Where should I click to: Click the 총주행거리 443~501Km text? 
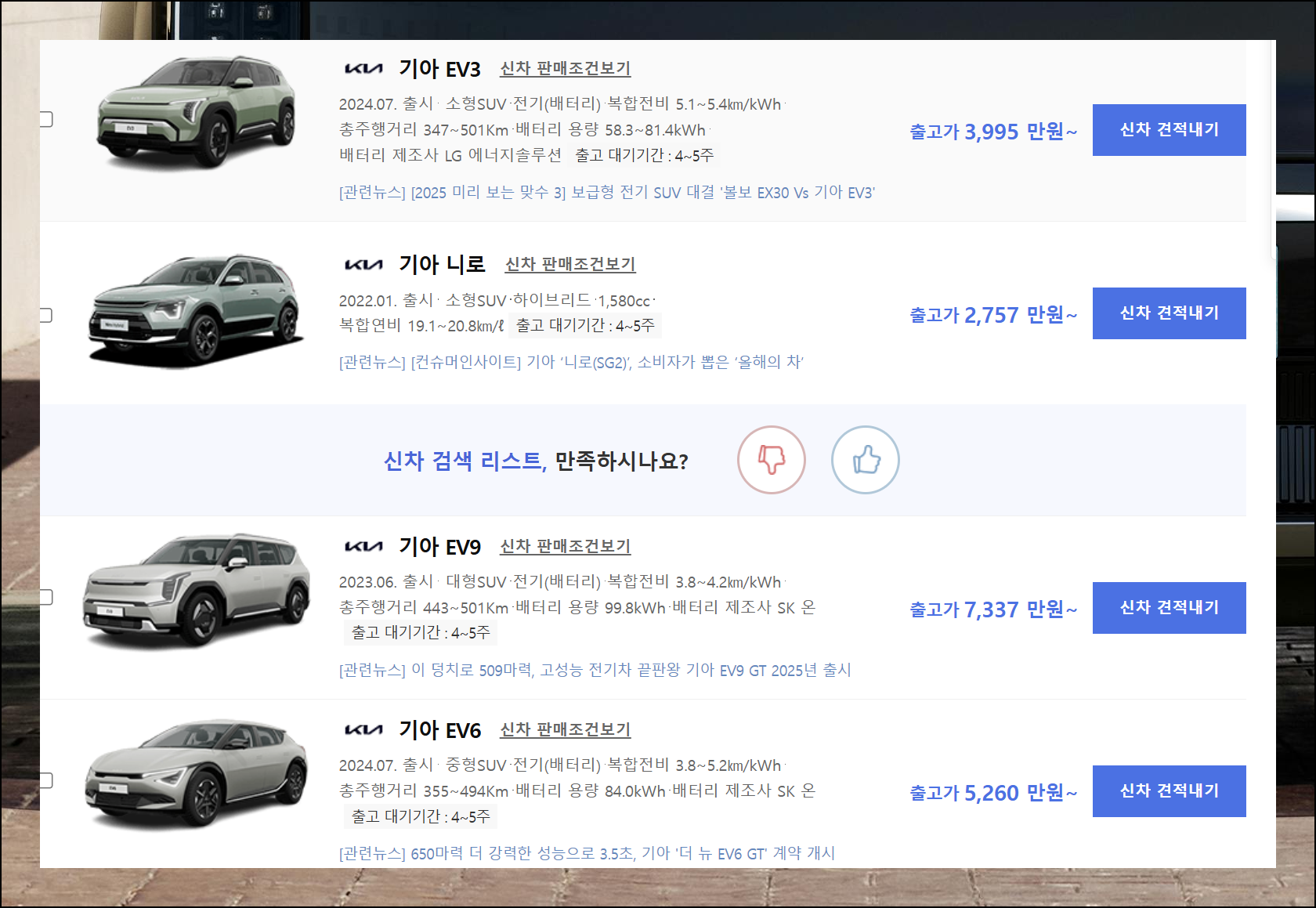click(x=424, y=608)
